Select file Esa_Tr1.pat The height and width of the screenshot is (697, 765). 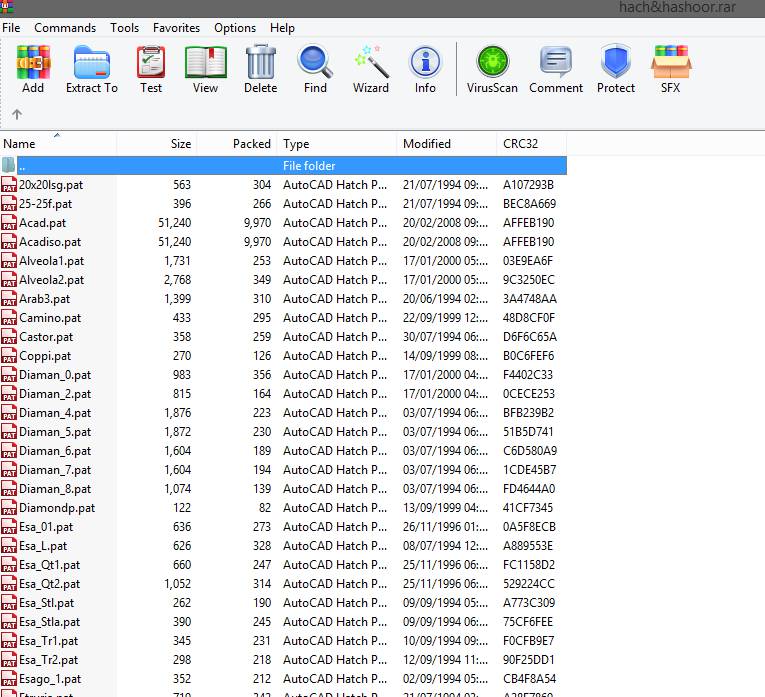[x=48, y=641]
